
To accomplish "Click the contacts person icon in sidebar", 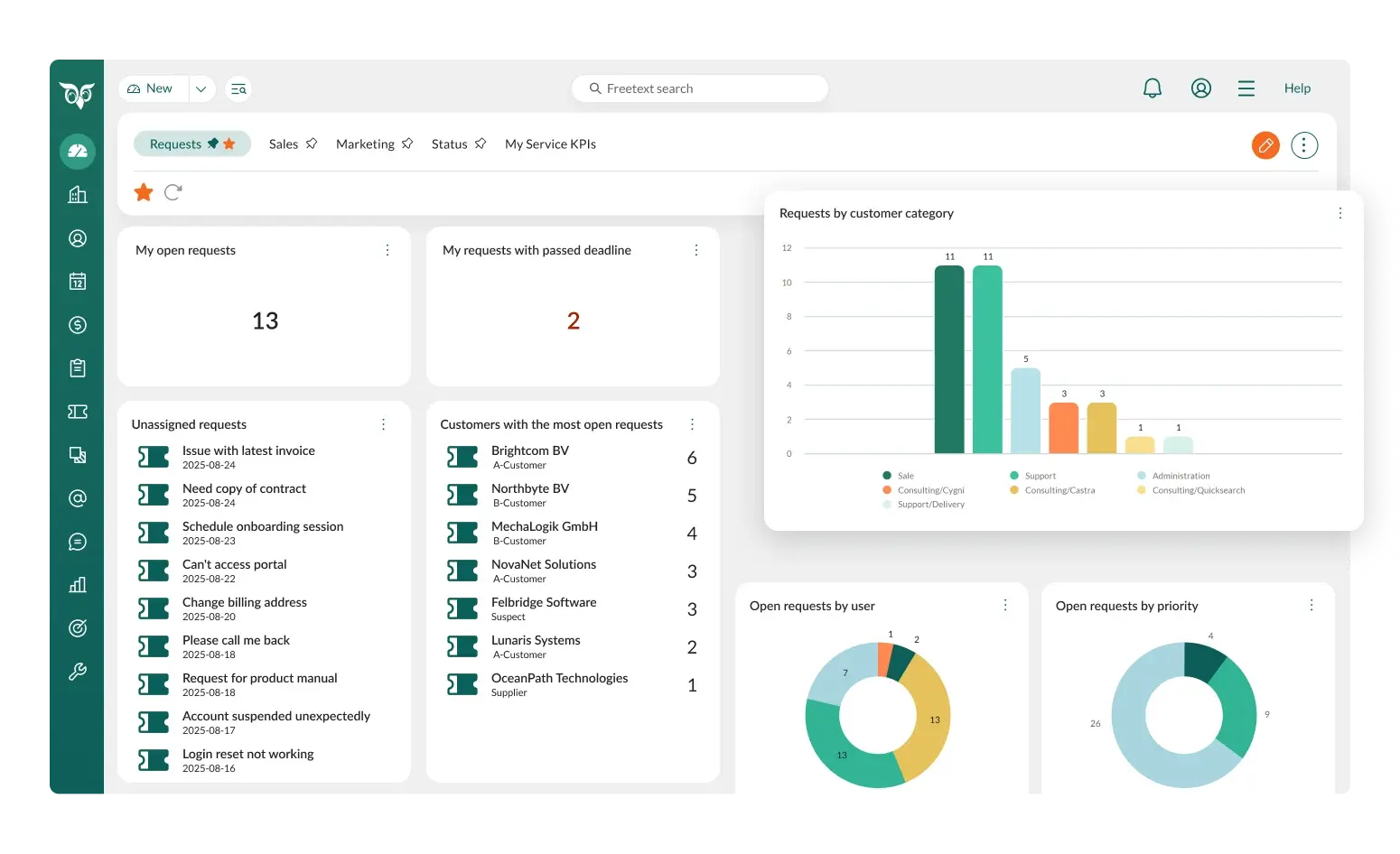I will 77,237.
